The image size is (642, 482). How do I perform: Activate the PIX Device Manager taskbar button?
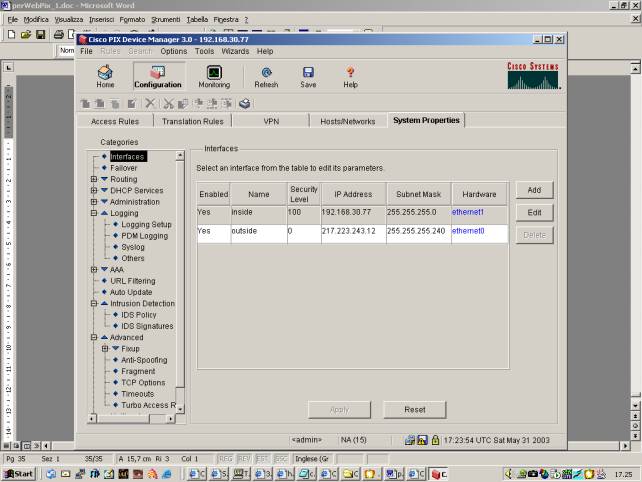(x=439, y=474)
